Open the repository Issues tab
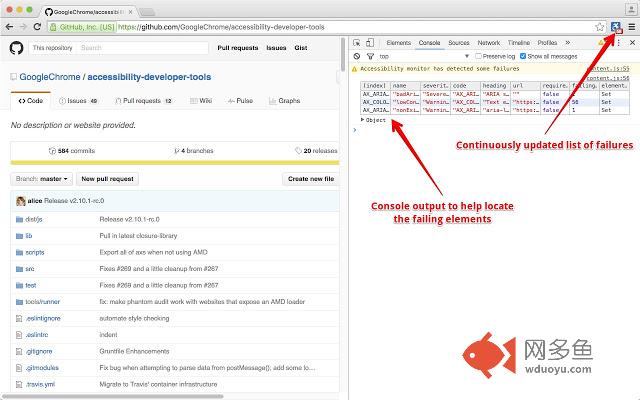The width and height of the screenshot is (640, 400). coord(78,101)
